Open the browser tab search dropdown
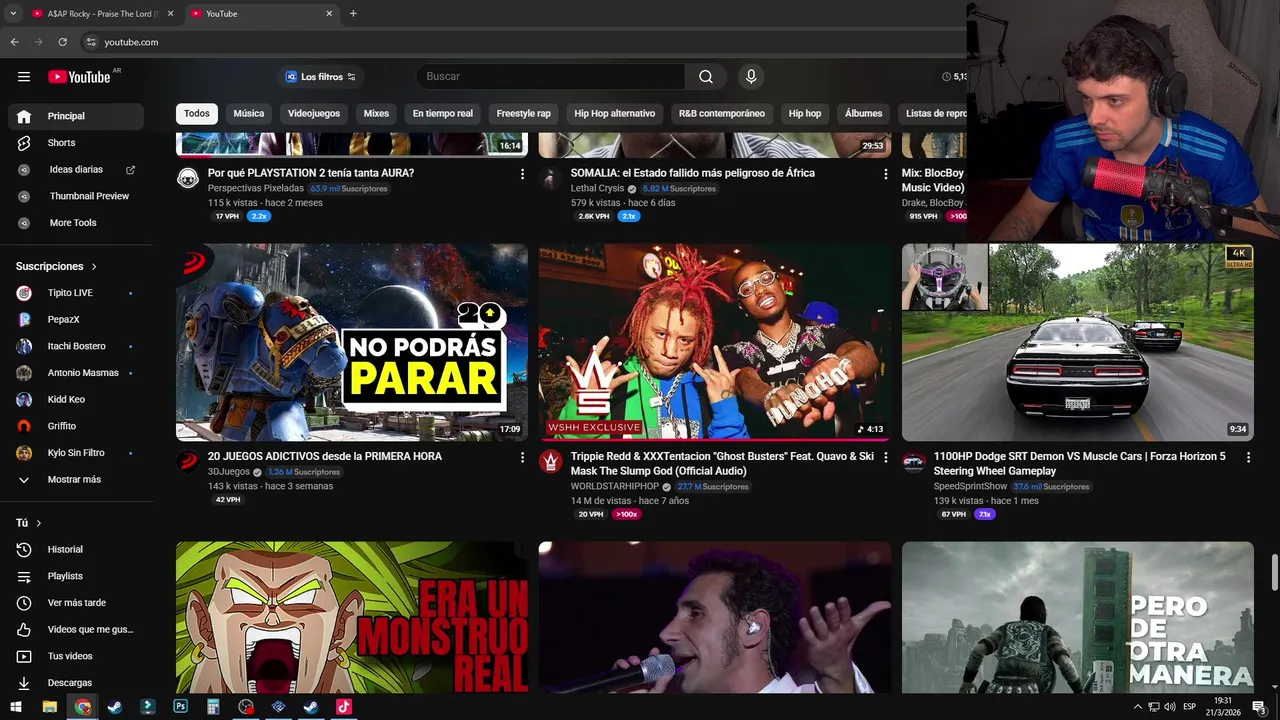 pyautogui.click(x=13, y=14)
